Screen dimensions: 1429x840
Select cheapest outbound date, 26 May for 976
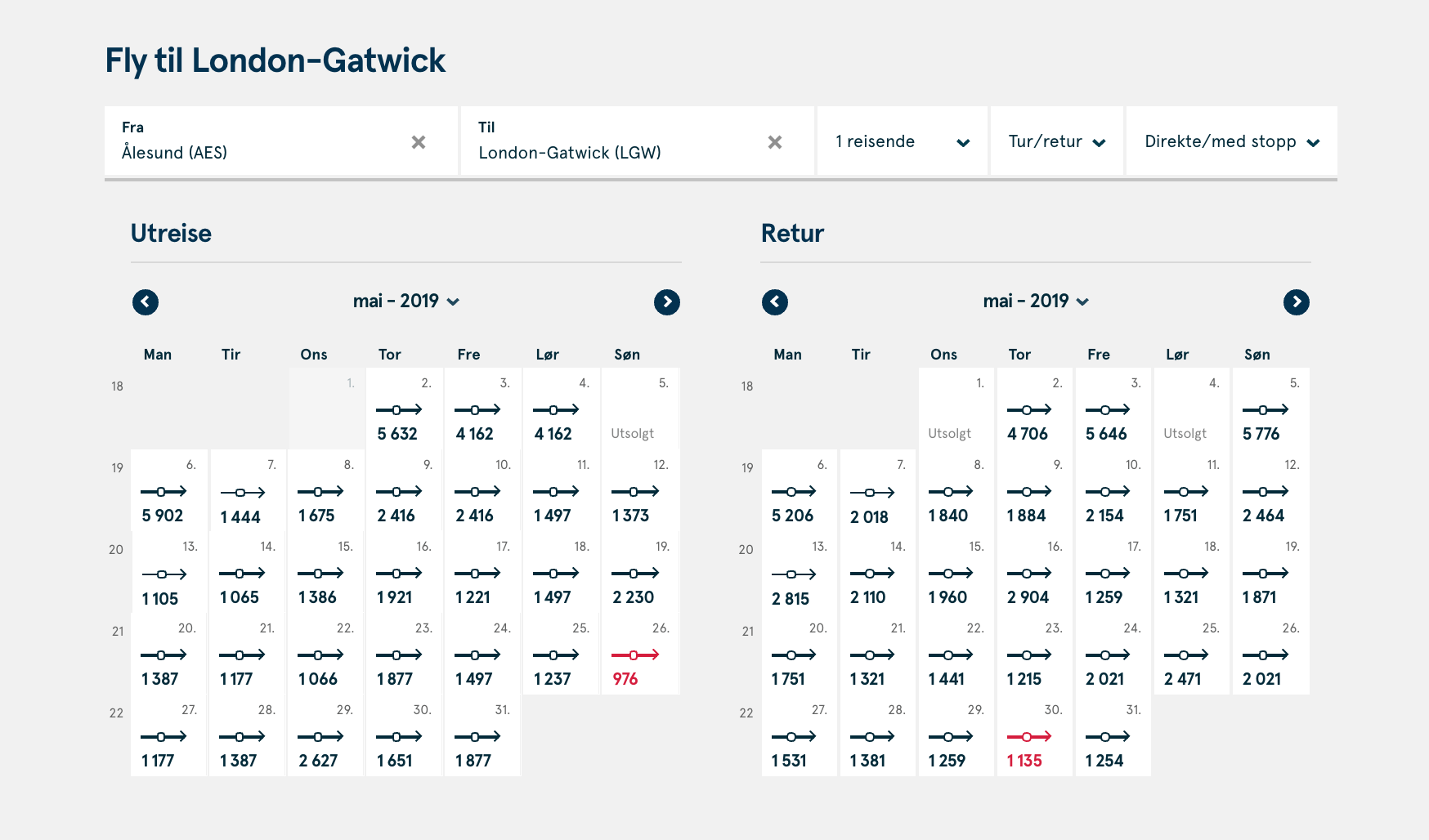coord(640,655)
